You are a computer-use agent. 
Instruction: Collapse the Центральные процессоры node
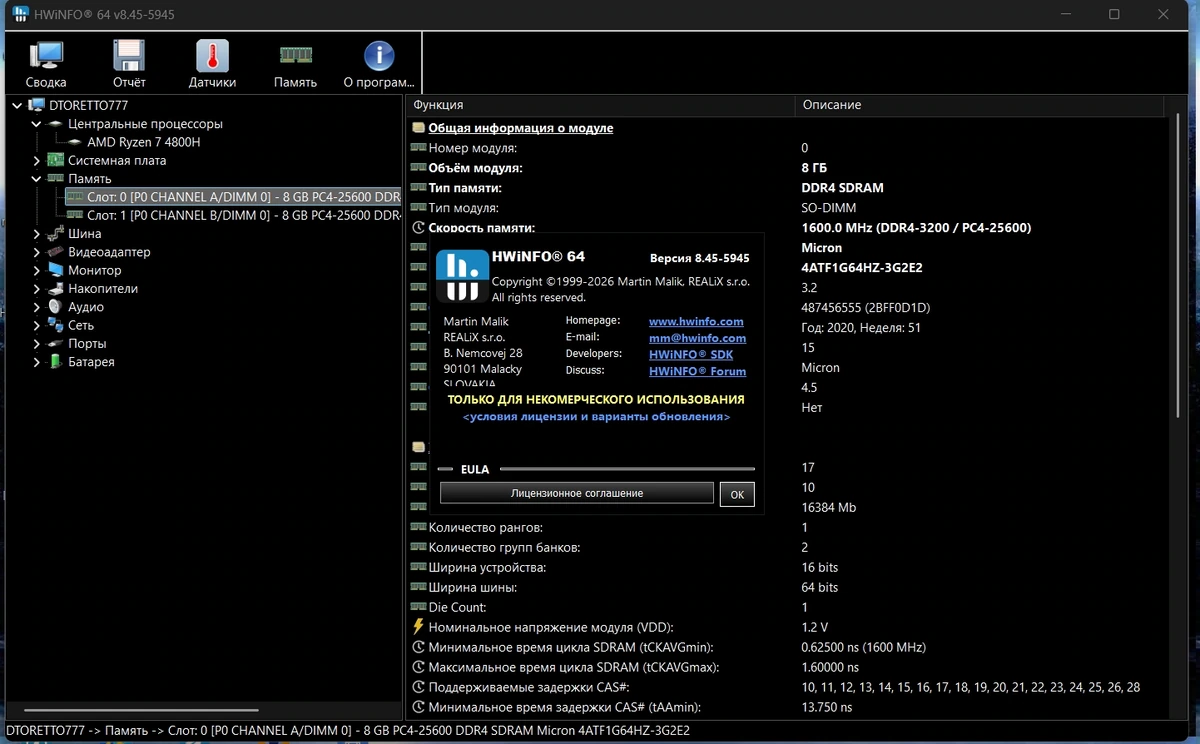[x=37, y=124]
